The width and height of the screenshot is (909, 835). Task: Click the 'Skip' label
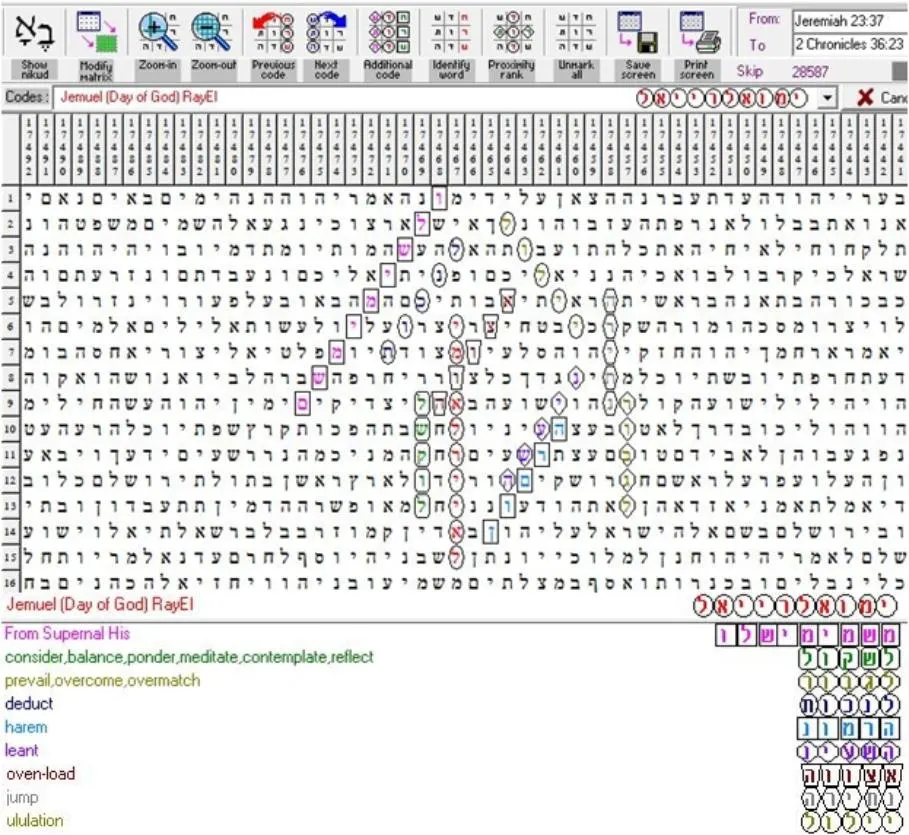(749, 71)
